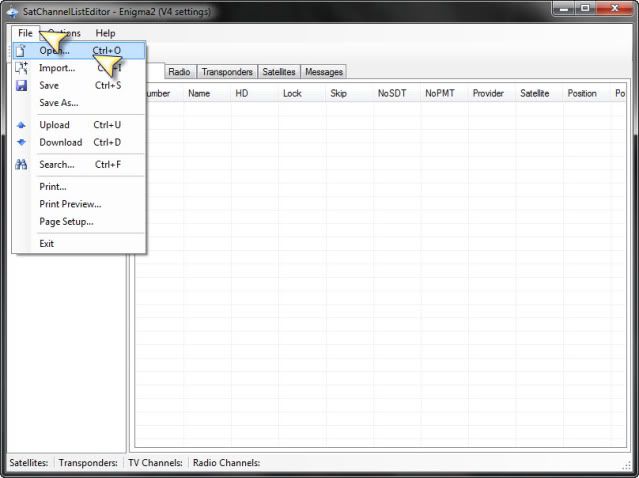The height and width of the screenshot is (478, 639).
Task: Switch to the Satellites tab
Action: click(x=279, y=72)
